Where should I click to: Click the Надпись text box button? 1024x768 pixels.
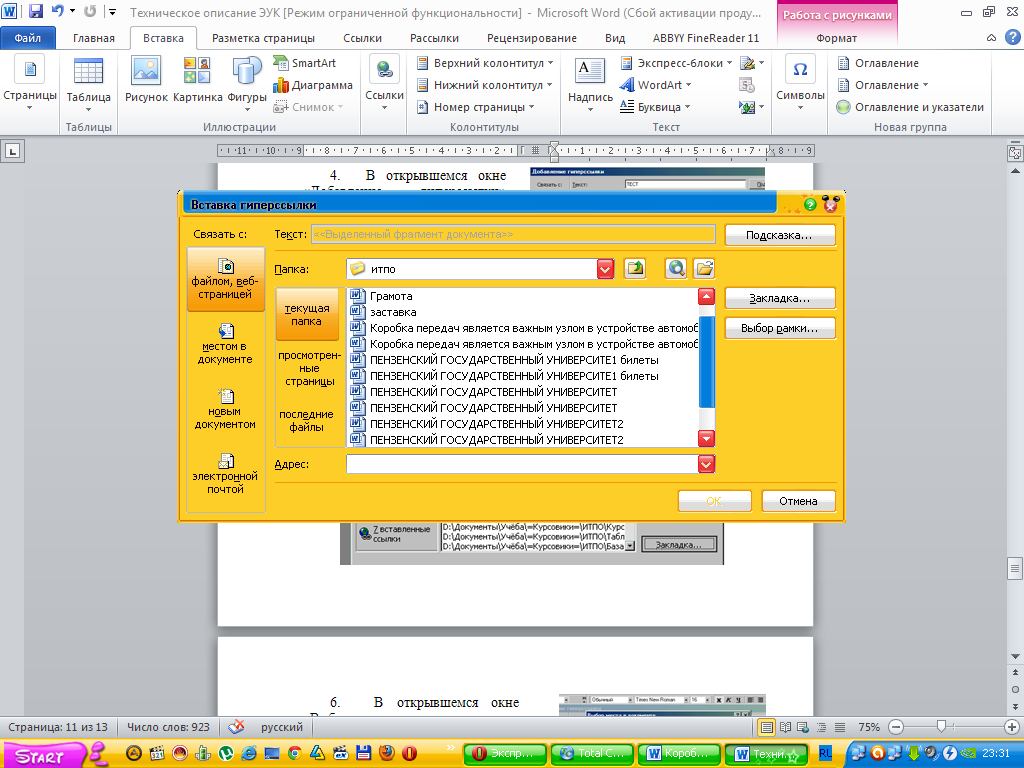[590, 85]
